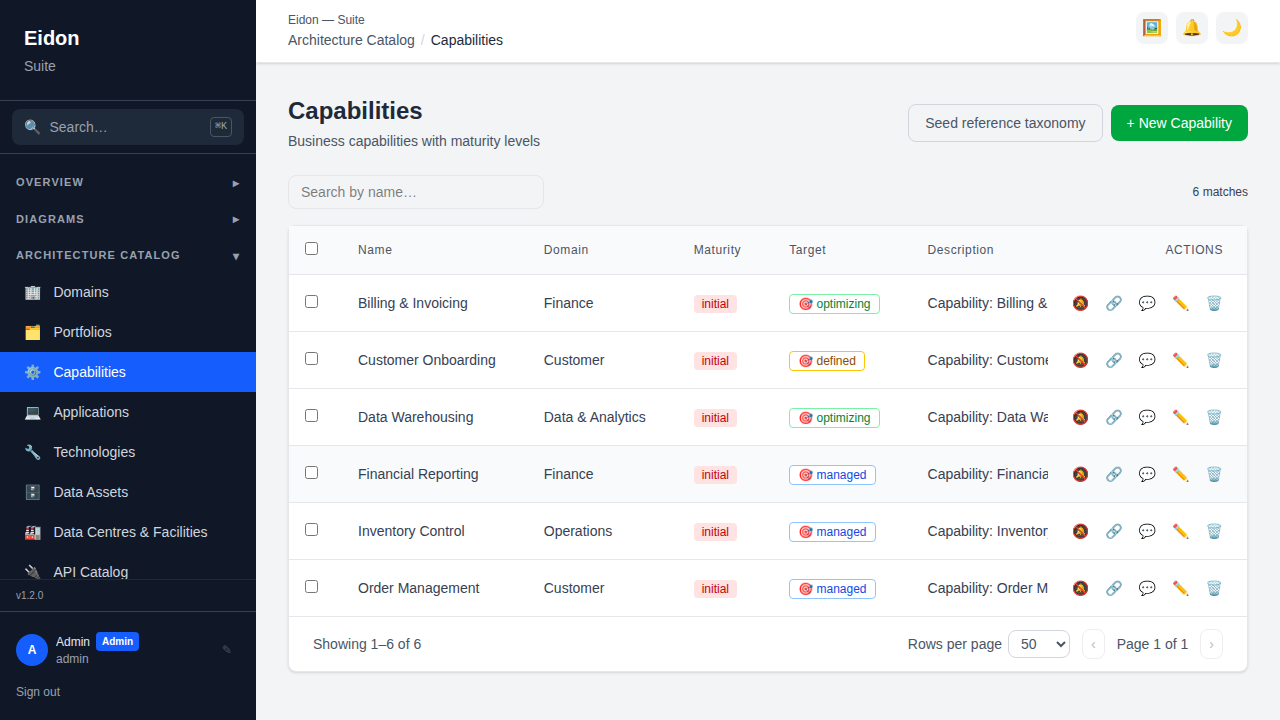
Task: Click the Operations domain cell
Action: pos(578,531)
